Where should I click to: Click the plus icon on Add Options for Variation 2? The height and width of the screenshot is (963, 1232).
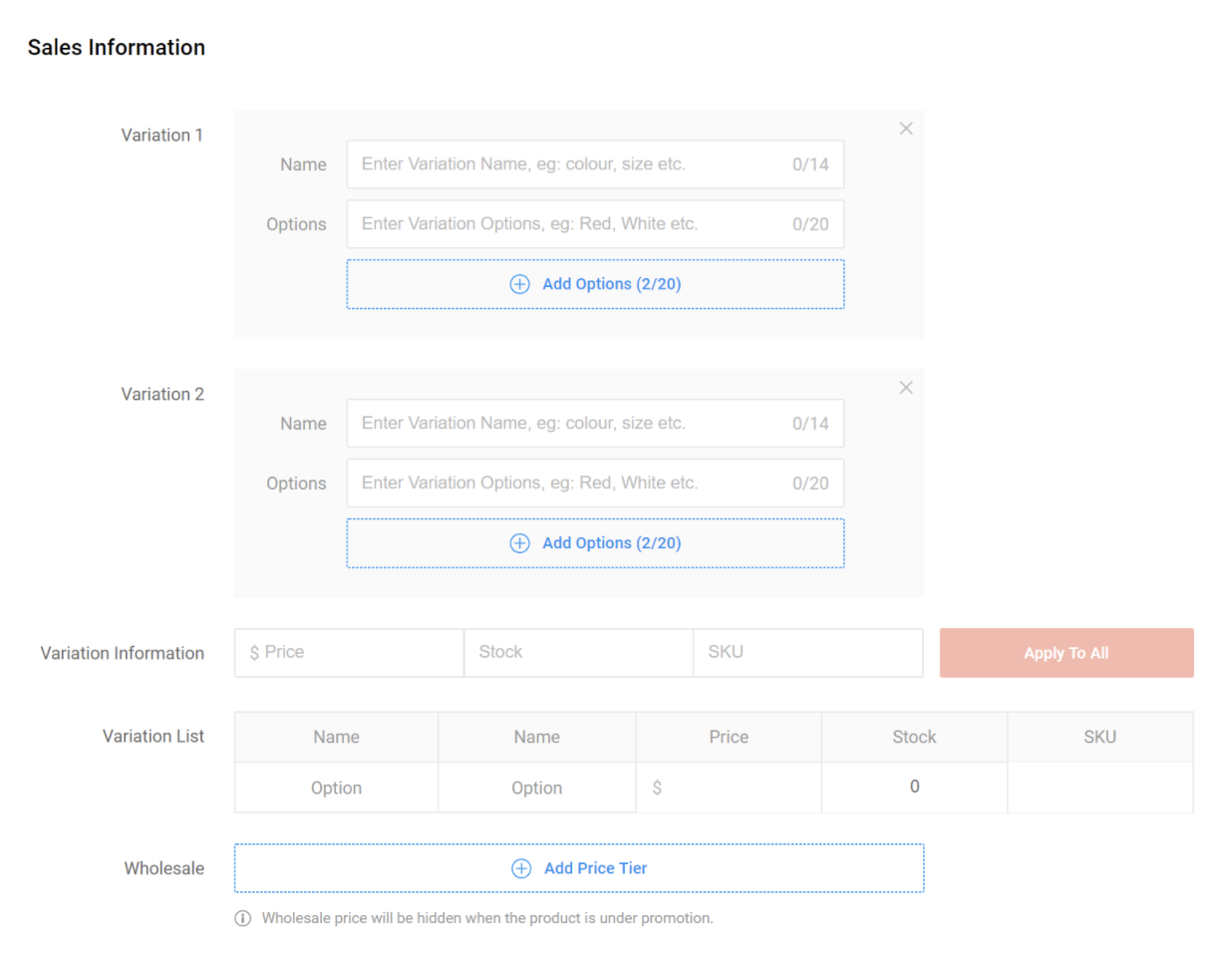(x=519, y=543)
